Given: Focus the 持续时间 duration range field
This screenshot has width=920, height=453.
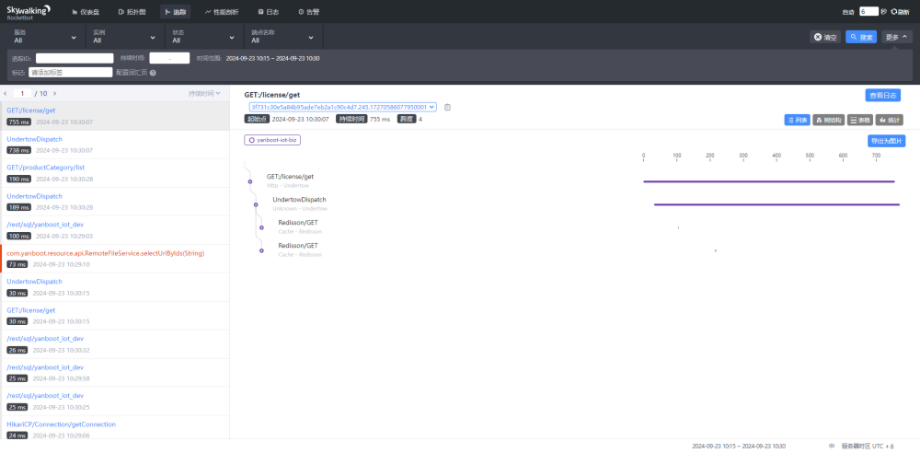Looking at the screenshot, I should click(170, 58).
